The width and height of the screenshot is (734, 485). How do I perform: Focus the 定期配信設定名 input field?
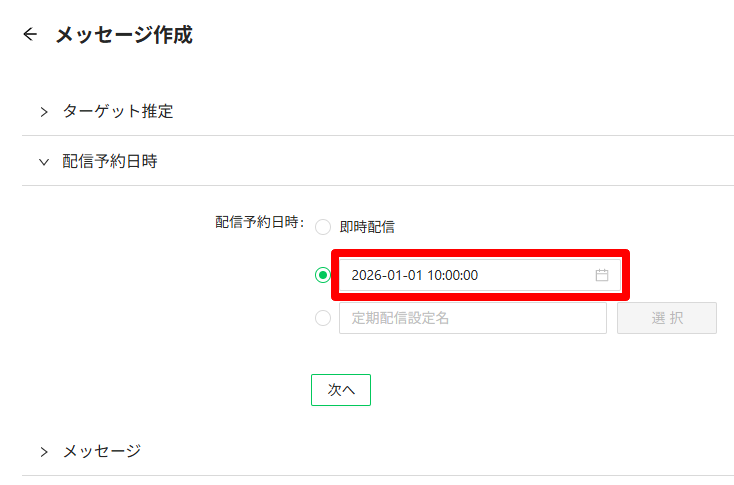pos(473,318)
